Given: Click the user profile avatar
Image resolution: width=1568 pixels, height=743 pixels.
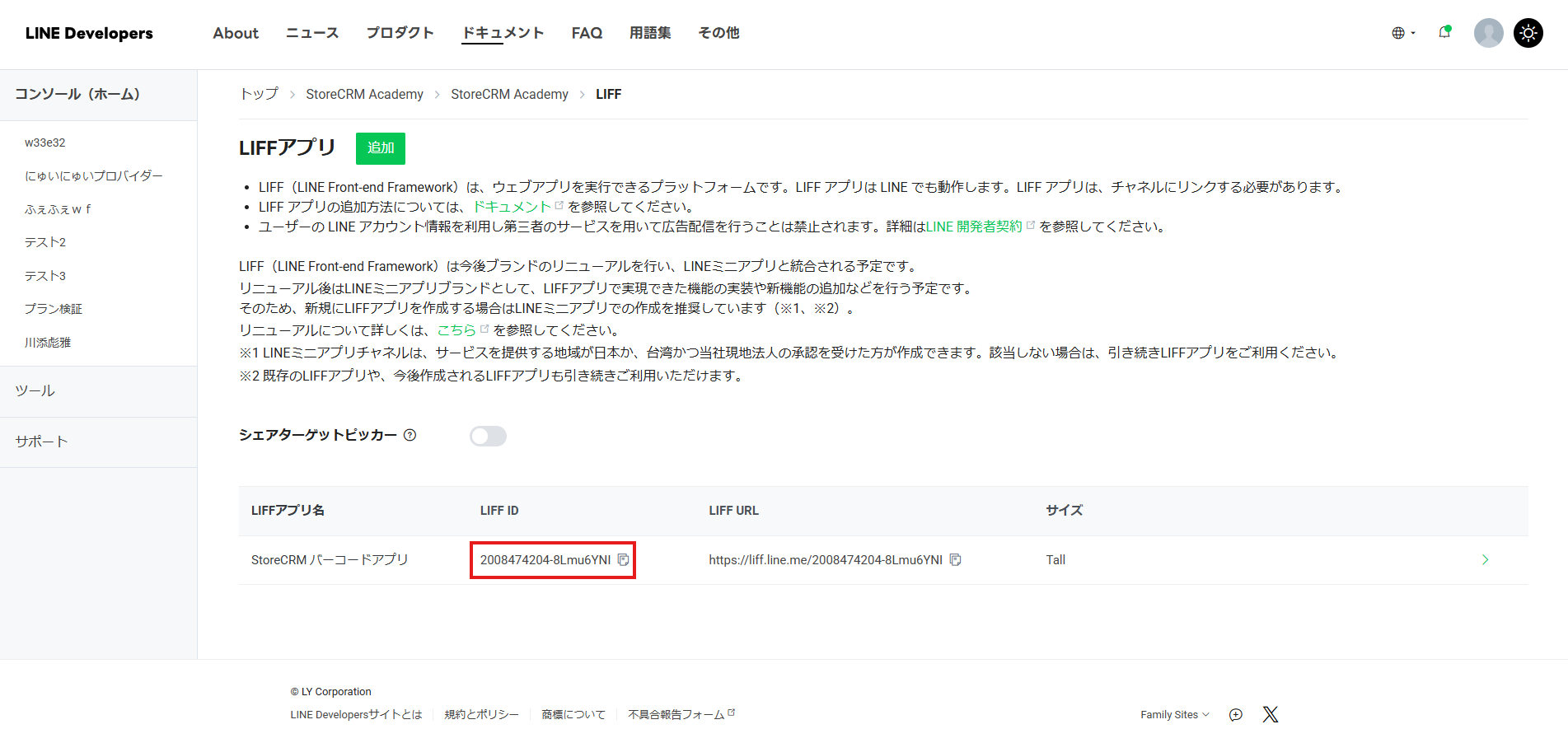Looking at the screenshot, I should point(1488,33).
